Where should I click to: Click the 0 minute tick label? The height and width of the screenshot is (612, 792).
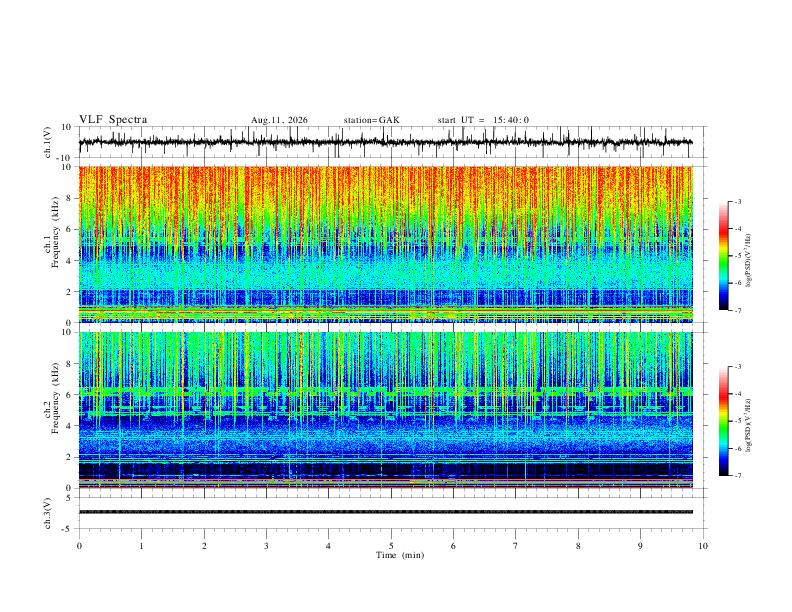[x=79, y=546]
